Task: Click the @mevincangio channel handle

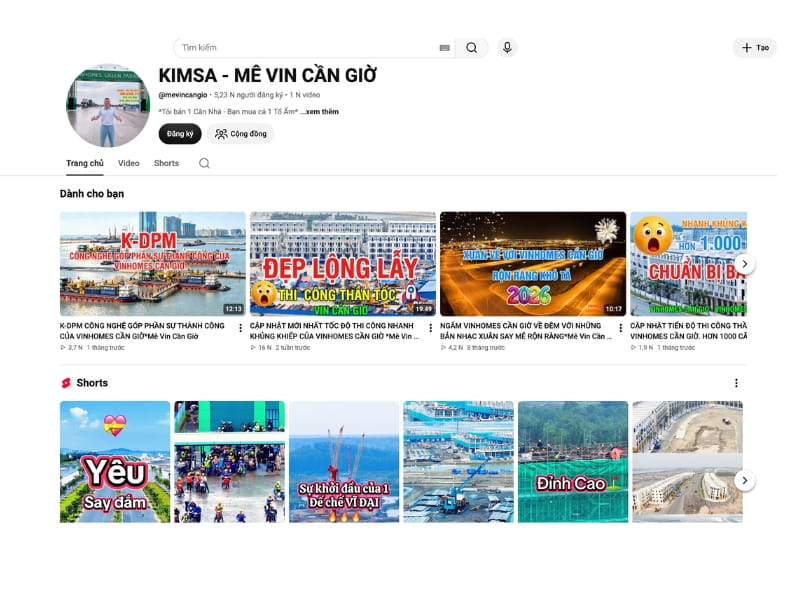Action: click(x=183, y=95)
